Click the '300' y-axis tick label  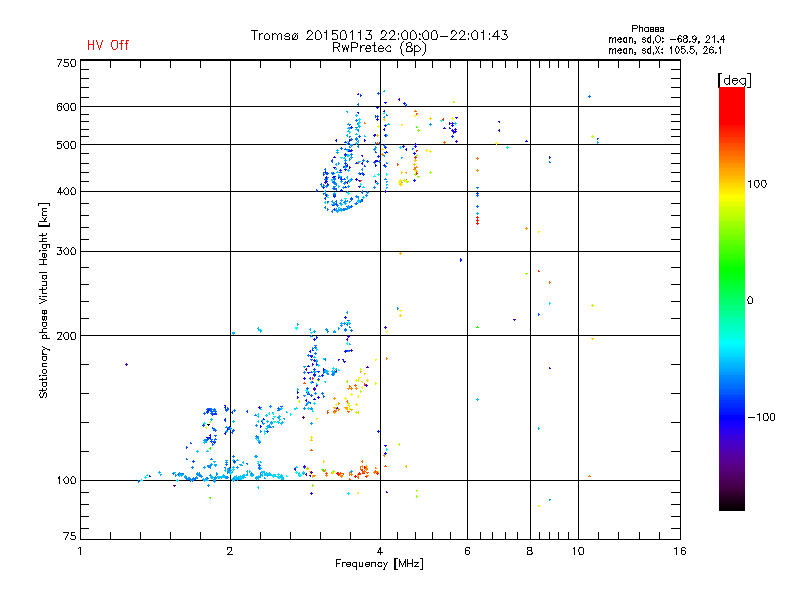[x=67, y=251]
